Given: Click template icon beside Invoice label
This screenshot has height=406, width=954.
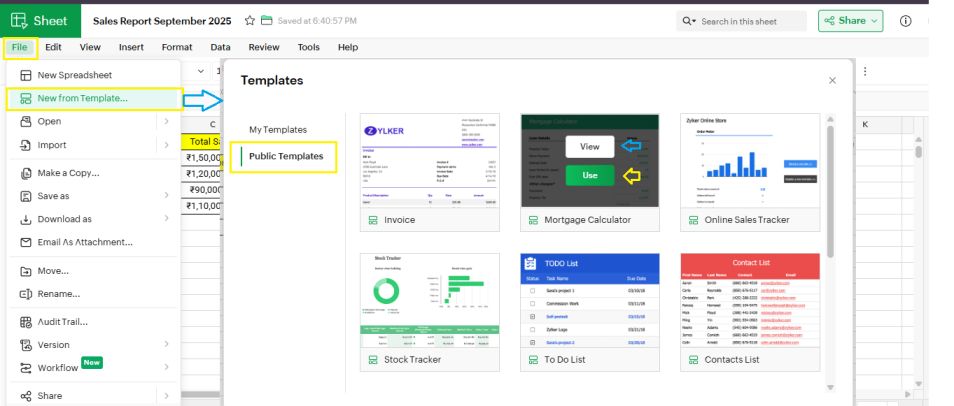Looking at the screenshot, I should pyautogui.click(x=373, y=220).
